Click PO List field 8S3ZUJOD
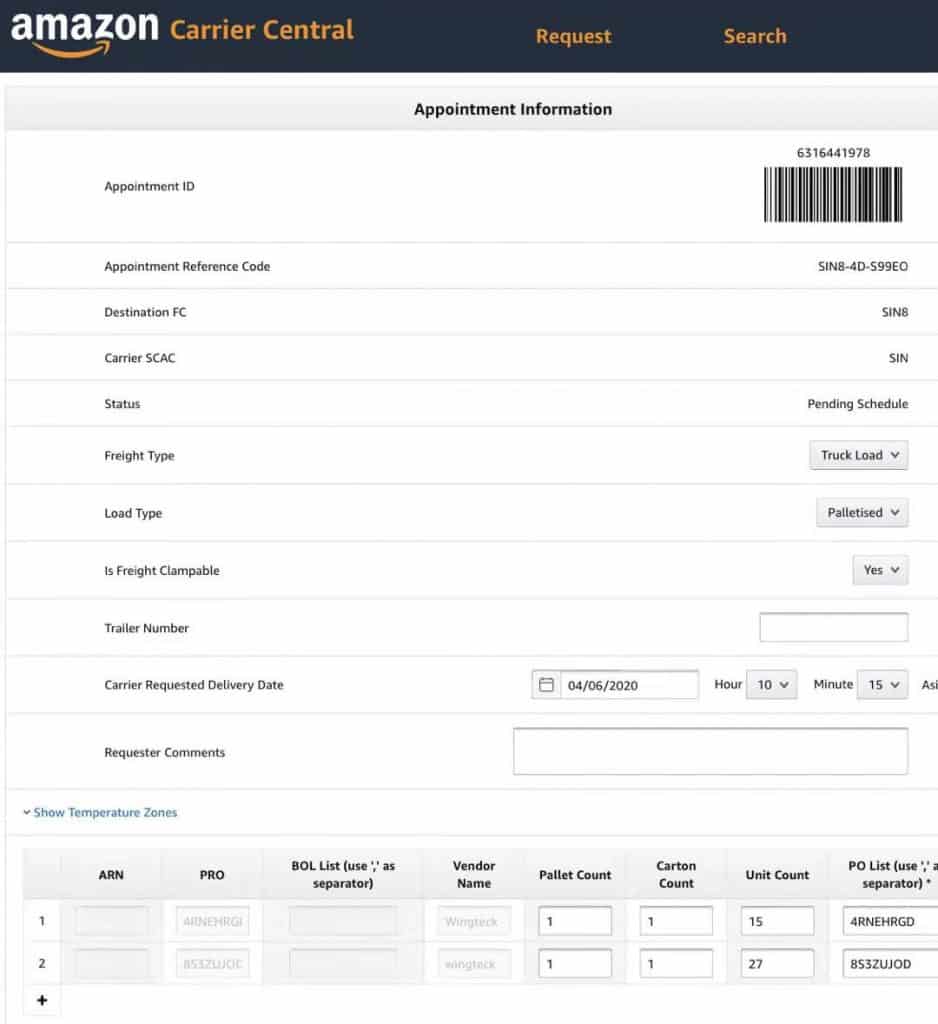This screenshot has width=938, height=1024. (890, 963)
